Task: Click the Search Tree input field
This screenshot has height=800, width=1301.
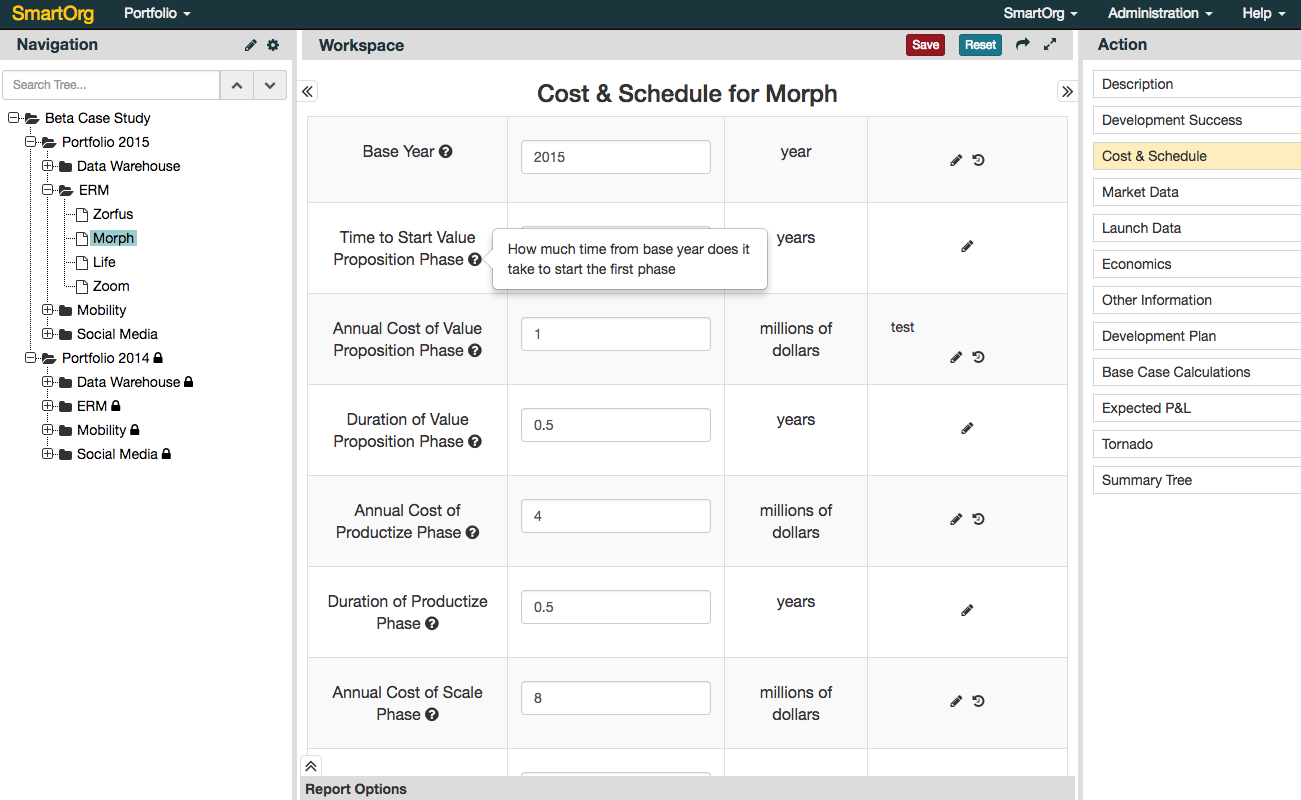Action: (x=111, y=85)
